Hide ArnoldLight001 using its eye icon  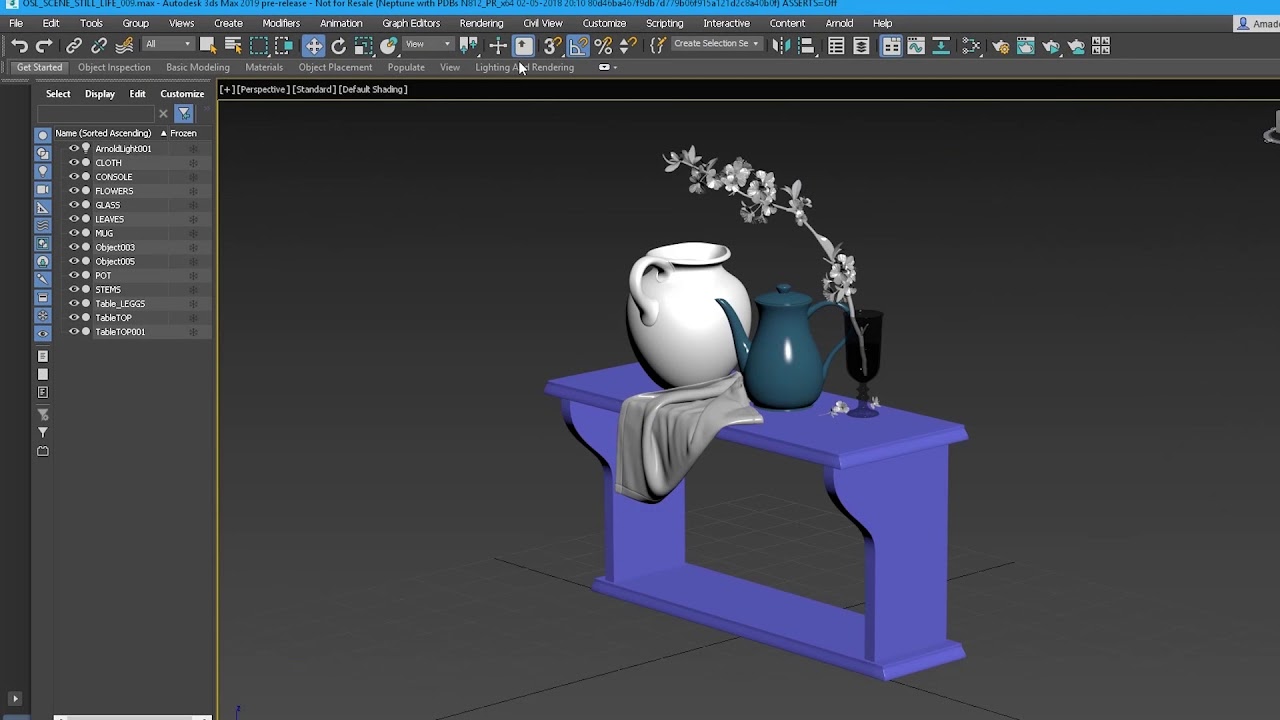(74, 148)
